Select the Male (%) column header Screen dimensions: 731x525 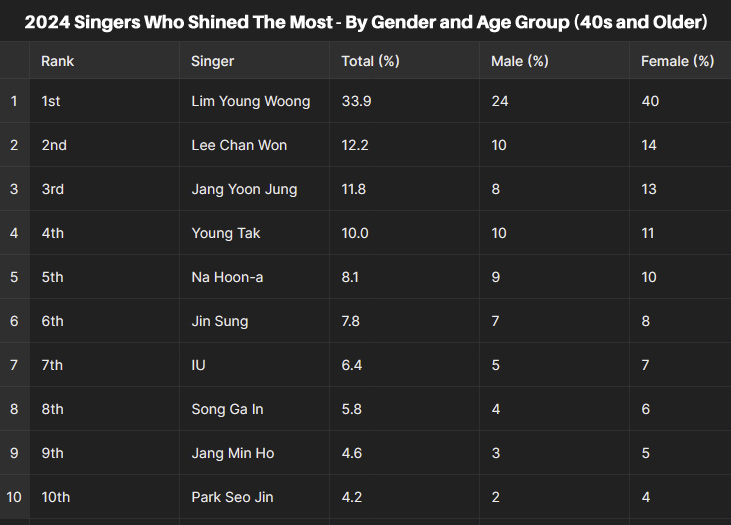(555, 61)
